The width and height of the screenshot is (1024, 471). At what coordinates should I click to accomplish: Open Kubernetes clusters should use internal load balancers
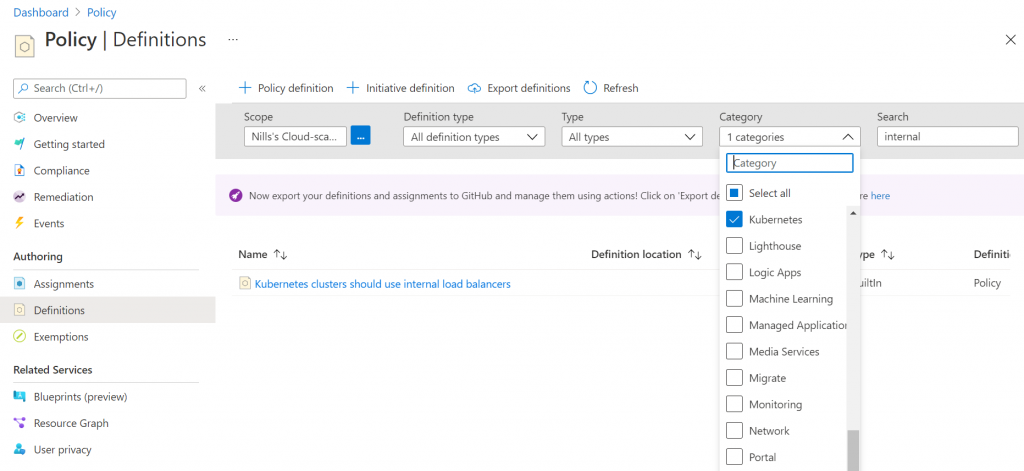(383, 284)
